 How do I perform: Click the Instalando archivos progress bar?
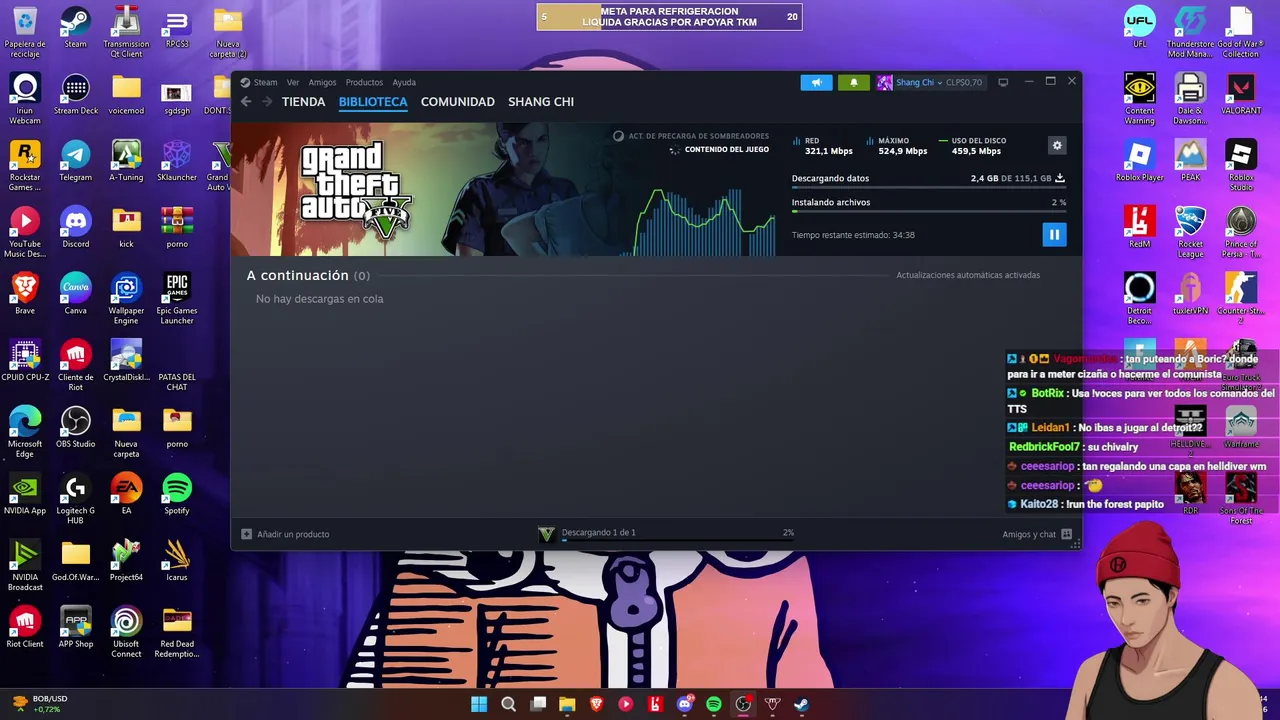pyautogui.click(x=929, y=212)
